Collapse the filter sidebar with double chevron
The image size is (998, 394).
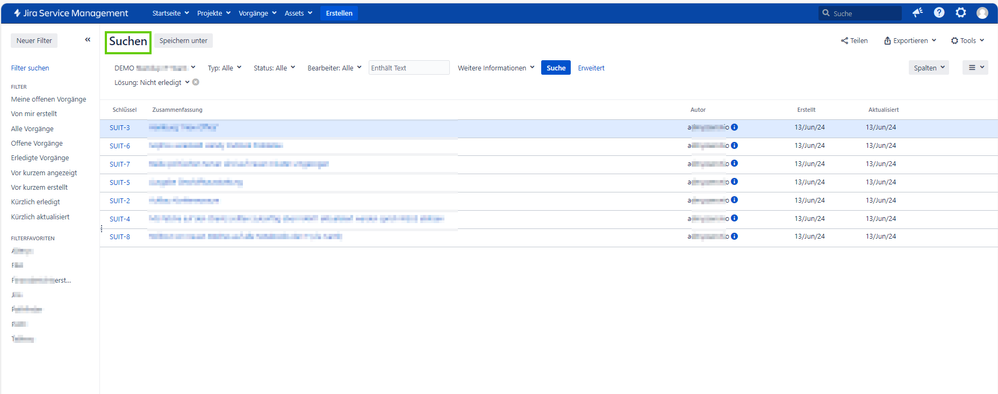click(x=88, y=40)
